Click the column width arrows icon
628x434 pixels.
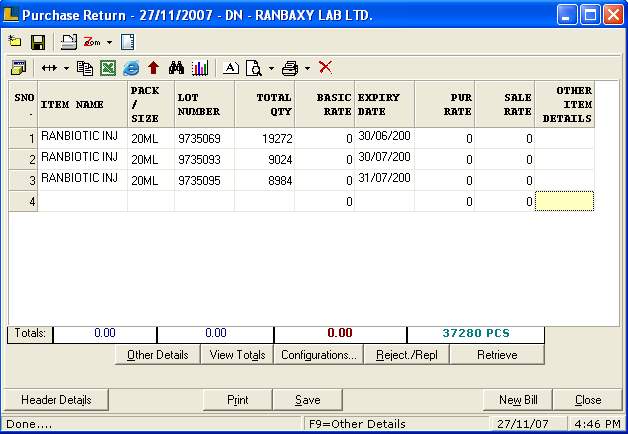(49, 68)
